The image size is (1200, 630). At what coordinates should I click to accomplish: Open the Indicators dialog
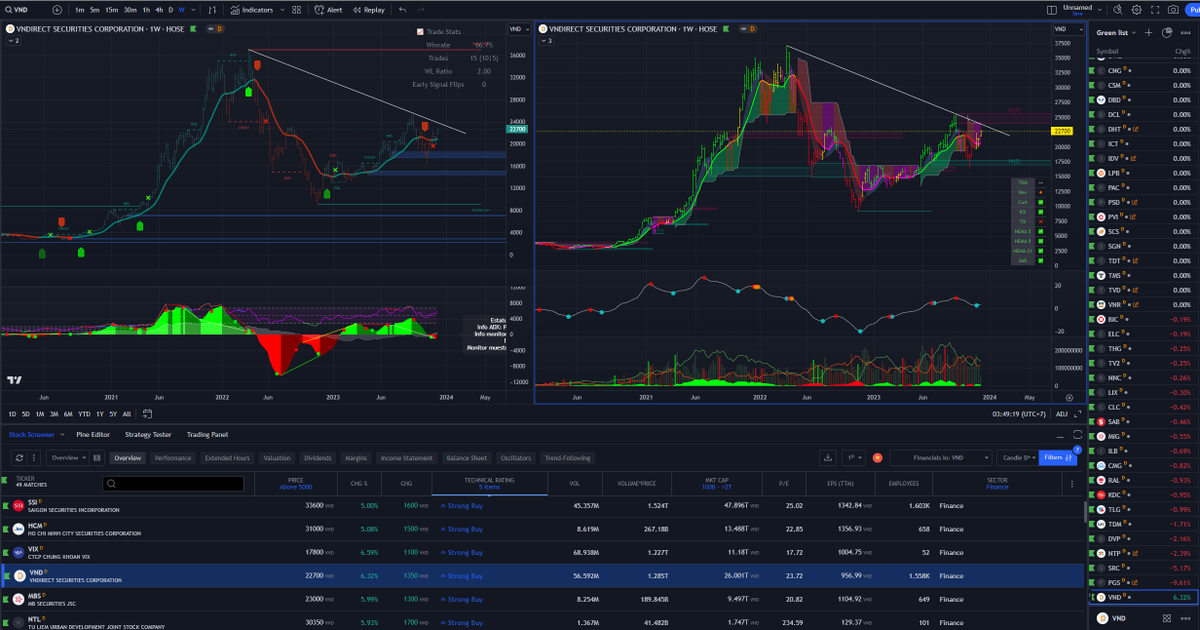pyautogui.click(x=251, y=9)
